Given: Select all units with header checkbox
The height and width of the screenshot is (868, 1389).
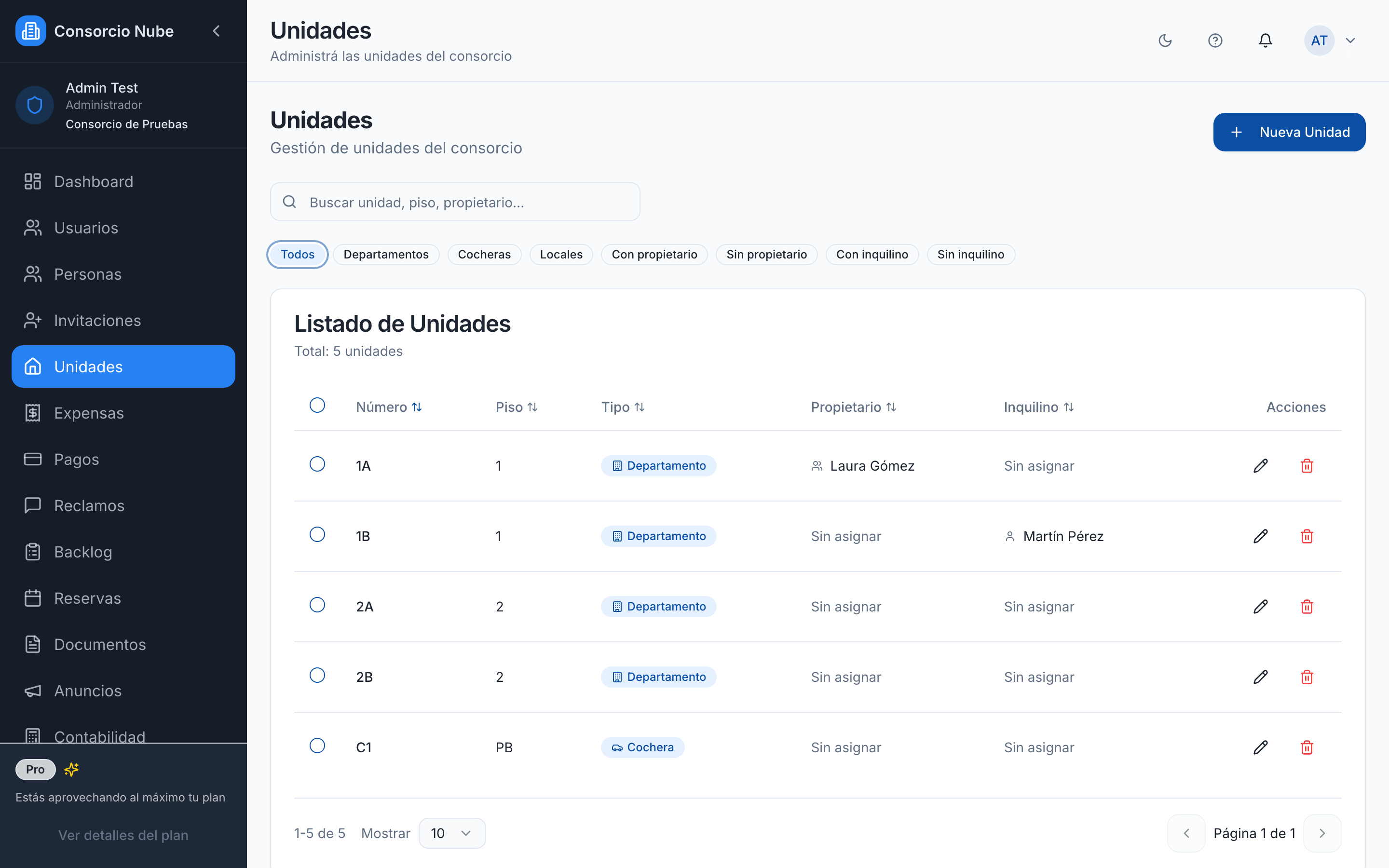Looking at the screenshot, I should click(317, 405).
